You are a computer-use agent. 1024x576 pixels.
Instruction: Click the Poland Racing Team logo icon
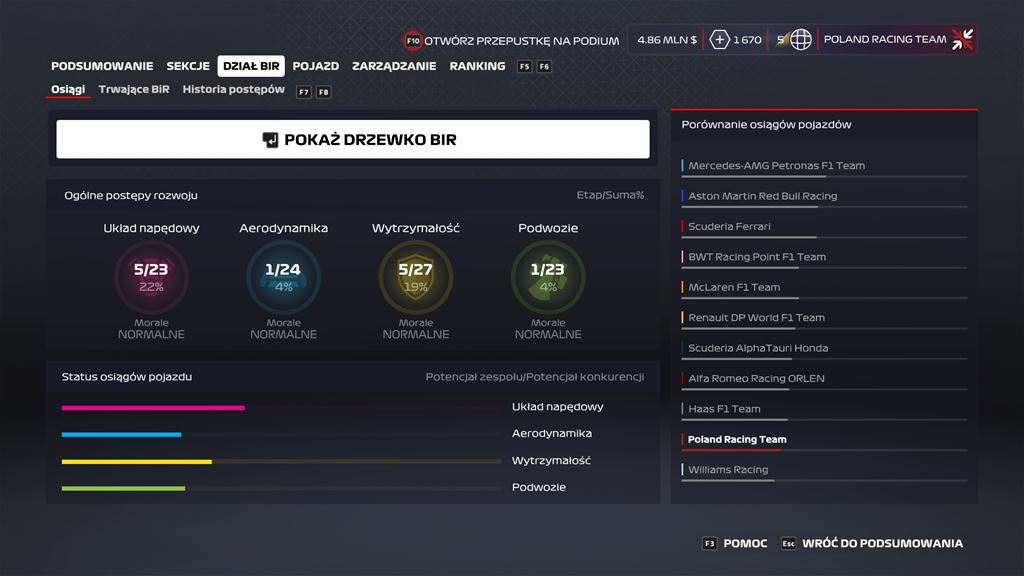point(962,40)
